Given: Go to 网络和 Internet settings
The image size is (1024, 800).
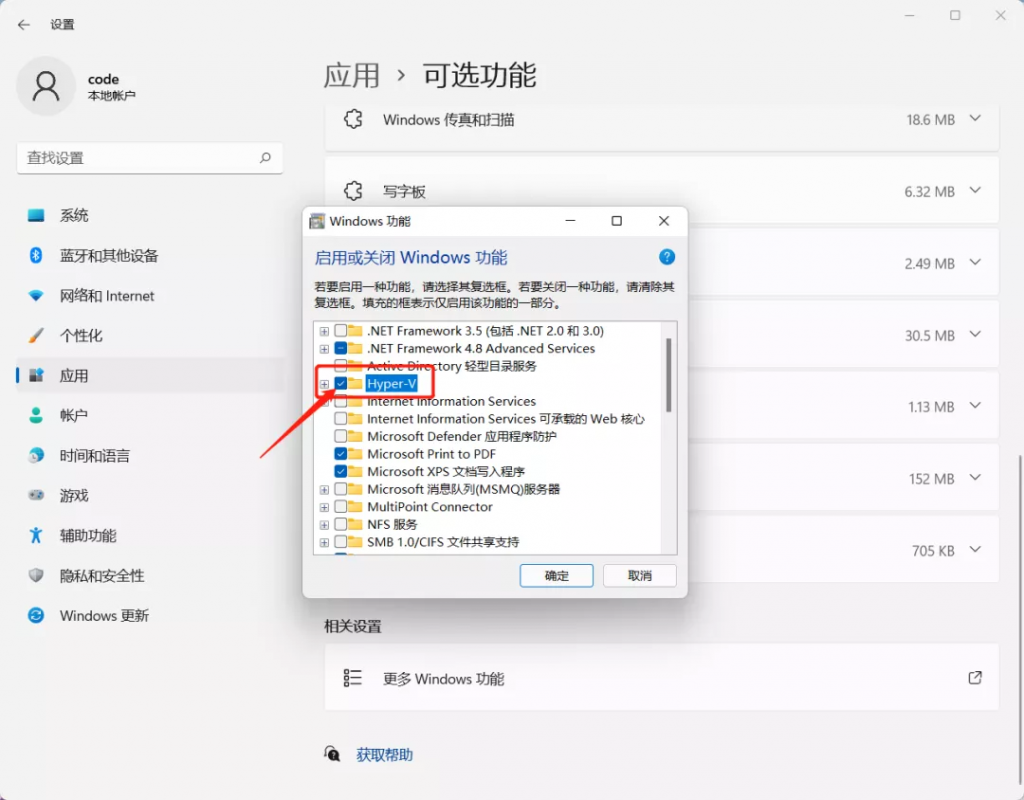Looking at the screenshot, I should tap(150, 296).
